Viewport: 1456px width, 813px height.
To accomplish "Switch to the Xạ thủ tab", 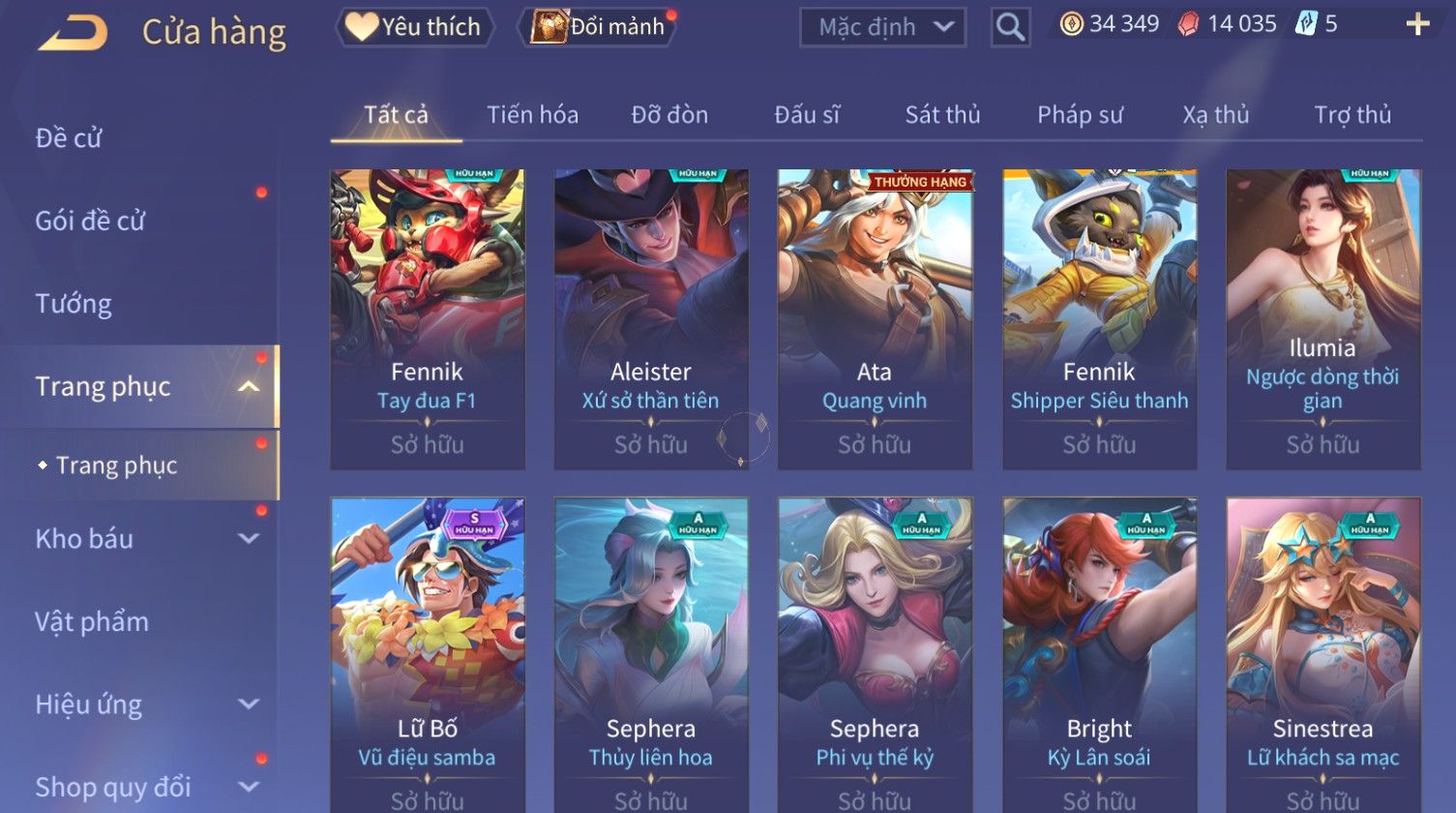I will [x=1215, y=115].
